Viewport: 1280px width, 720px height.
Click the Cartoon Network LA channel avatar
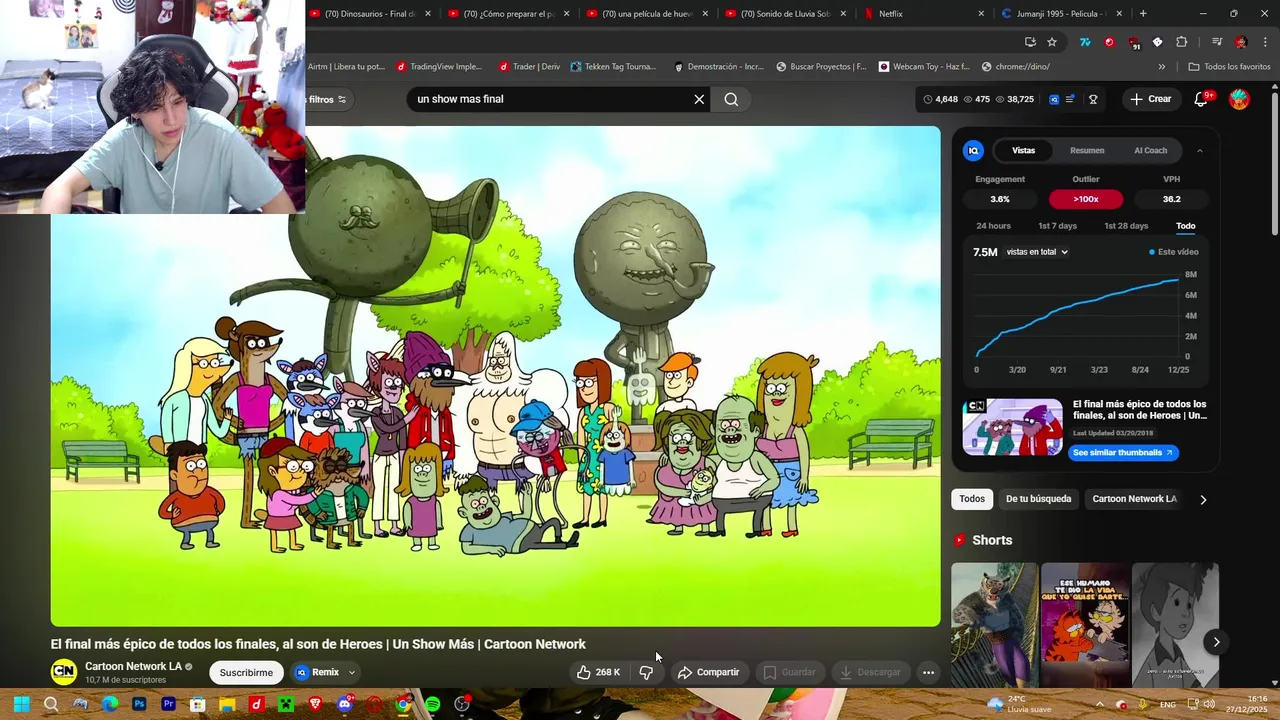(64, 672)
